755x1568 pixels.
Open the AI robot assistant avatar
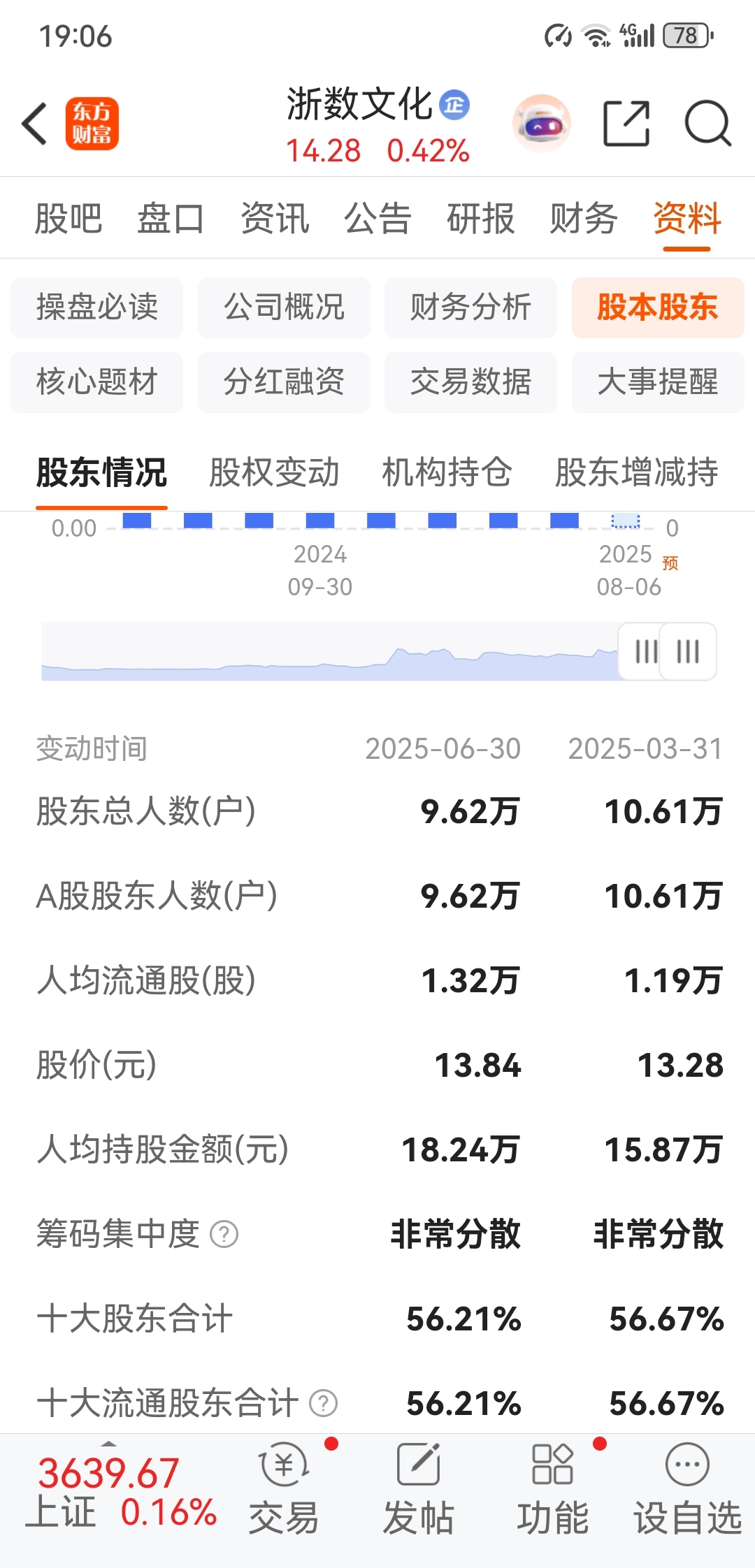click(x=542, y=124)
